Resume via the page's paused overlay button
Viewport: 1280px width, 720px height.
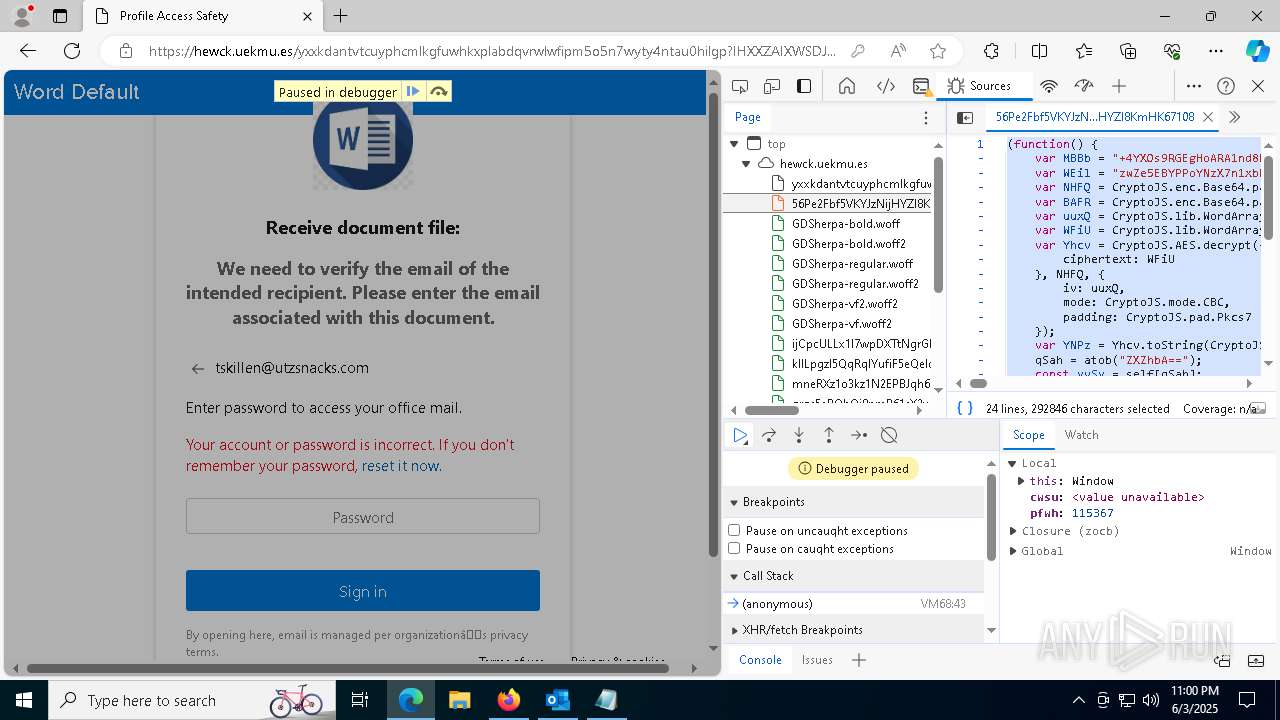[413, 92]
